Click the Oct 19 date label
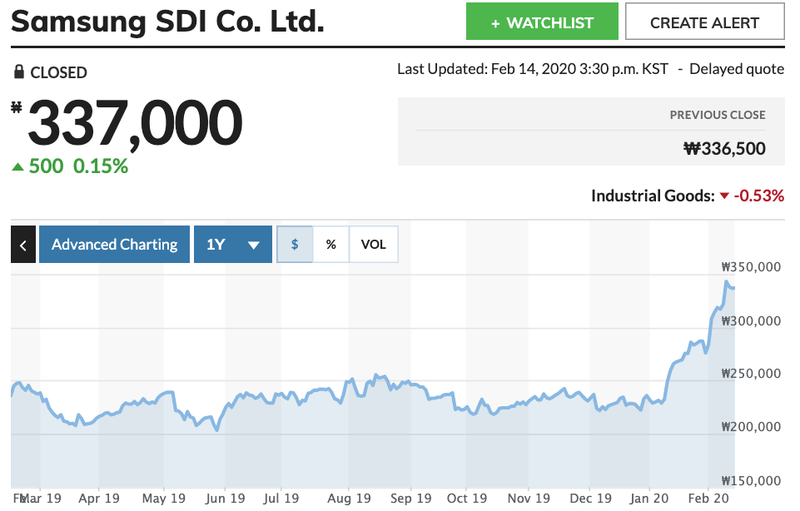This screenshot has width=800, height=511. pyautogui.click(x=466, y=498)
